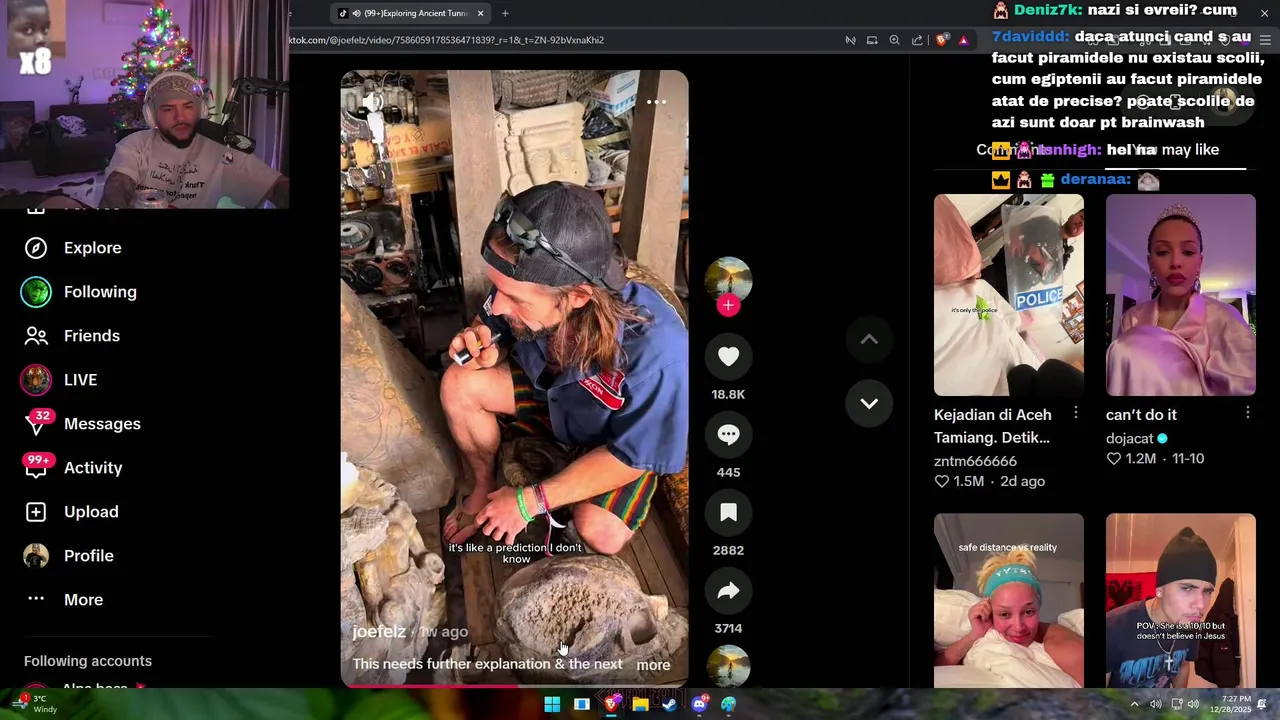The height and width of the screenshot is (720, 1280).
Task: Open File Explorer from taskbar
Action: [640, 704]
